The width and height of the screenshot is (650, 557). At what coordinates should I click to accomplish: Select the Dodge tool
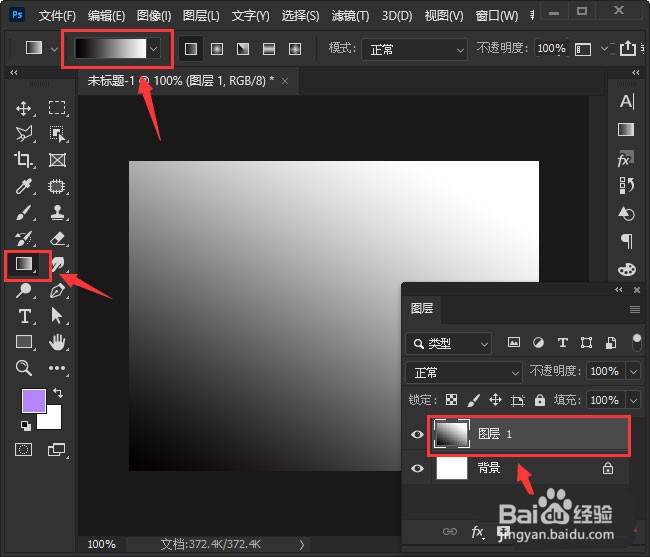tap(24, 290)
